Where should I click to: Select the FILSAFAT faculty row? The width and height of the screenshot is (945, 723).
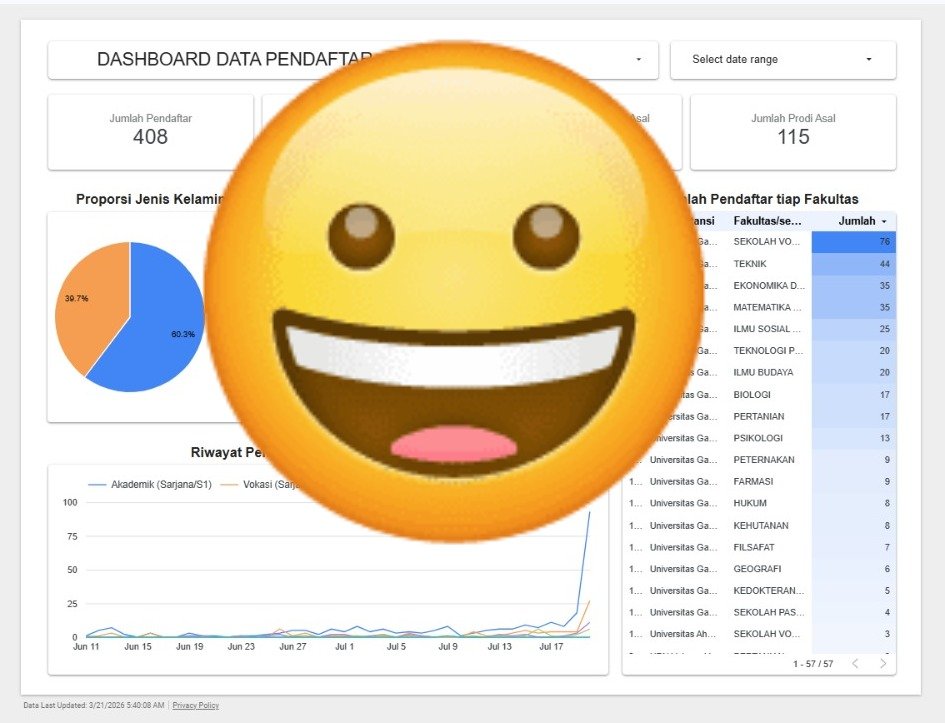point(759,547)
